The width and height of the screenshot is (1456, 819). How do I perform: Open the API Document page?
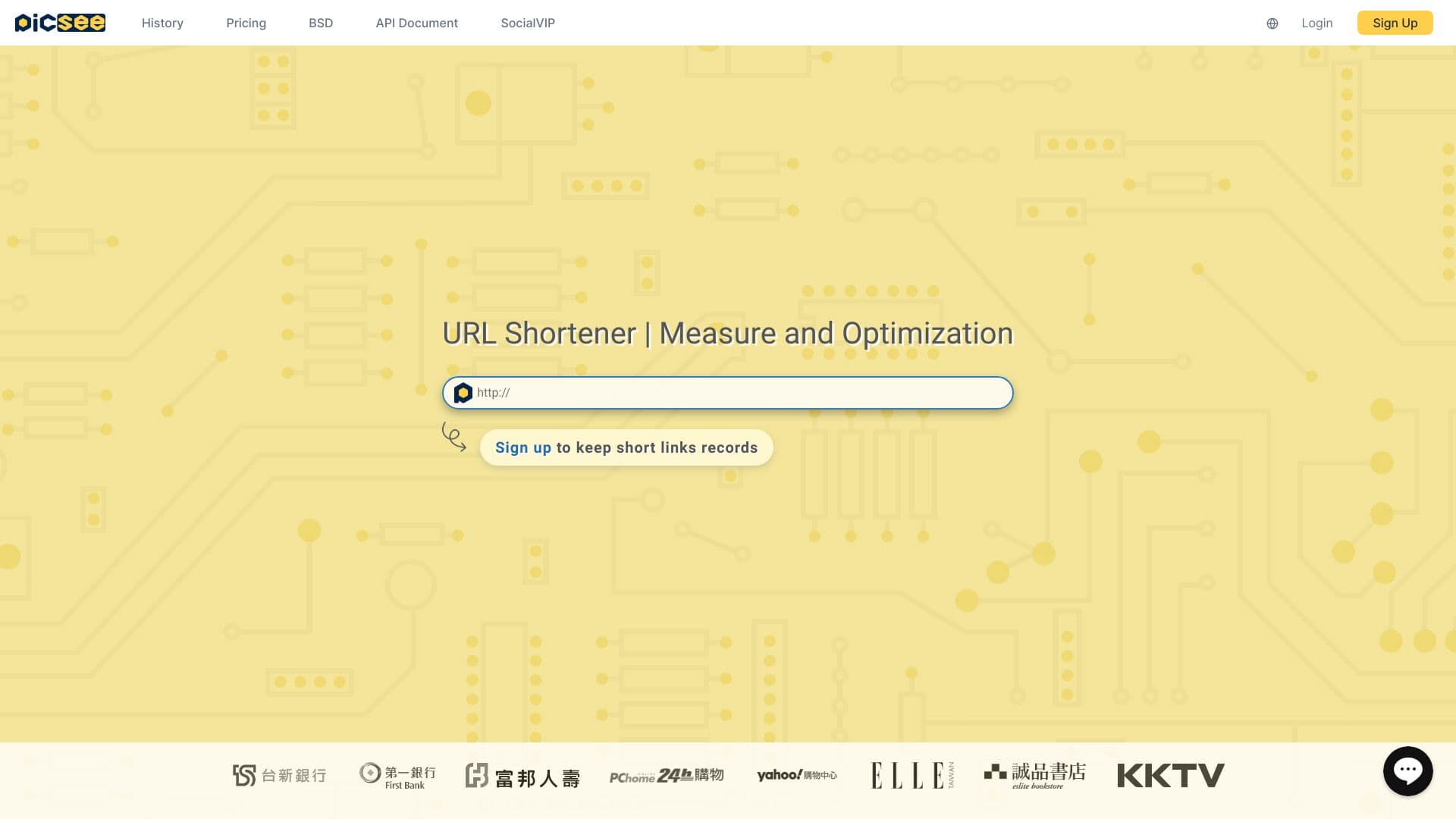click(416, 23)
